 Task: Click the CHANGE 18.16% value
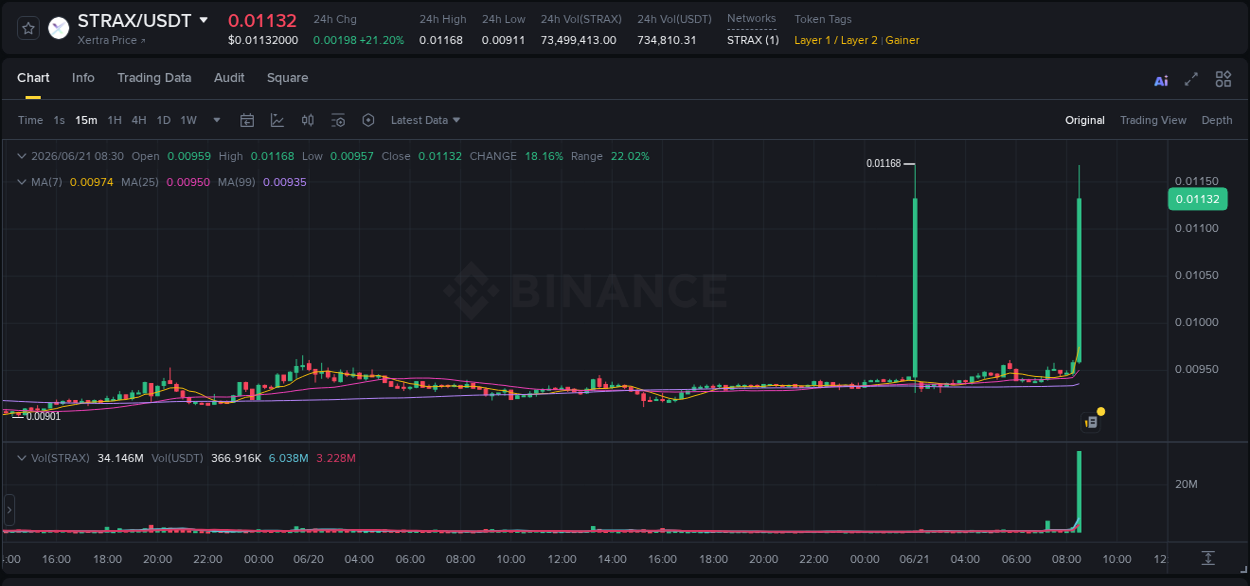click(544, 156)
